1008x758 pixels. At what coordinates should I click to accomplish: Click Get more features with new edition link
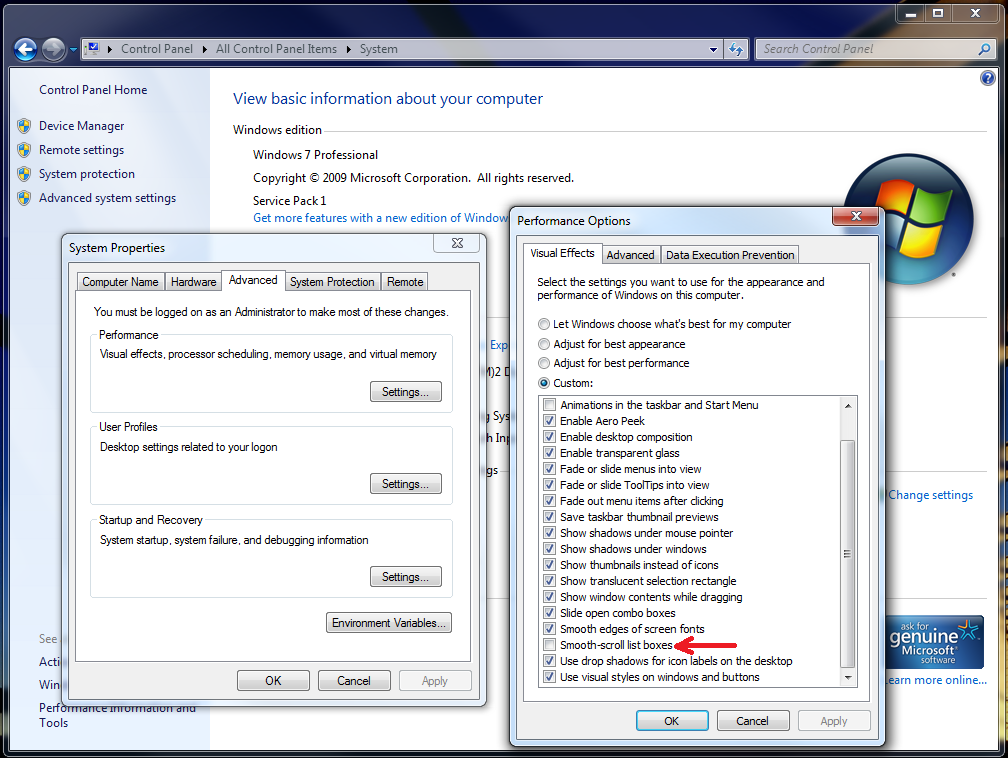pyautogui.click(x=381, y=218)
